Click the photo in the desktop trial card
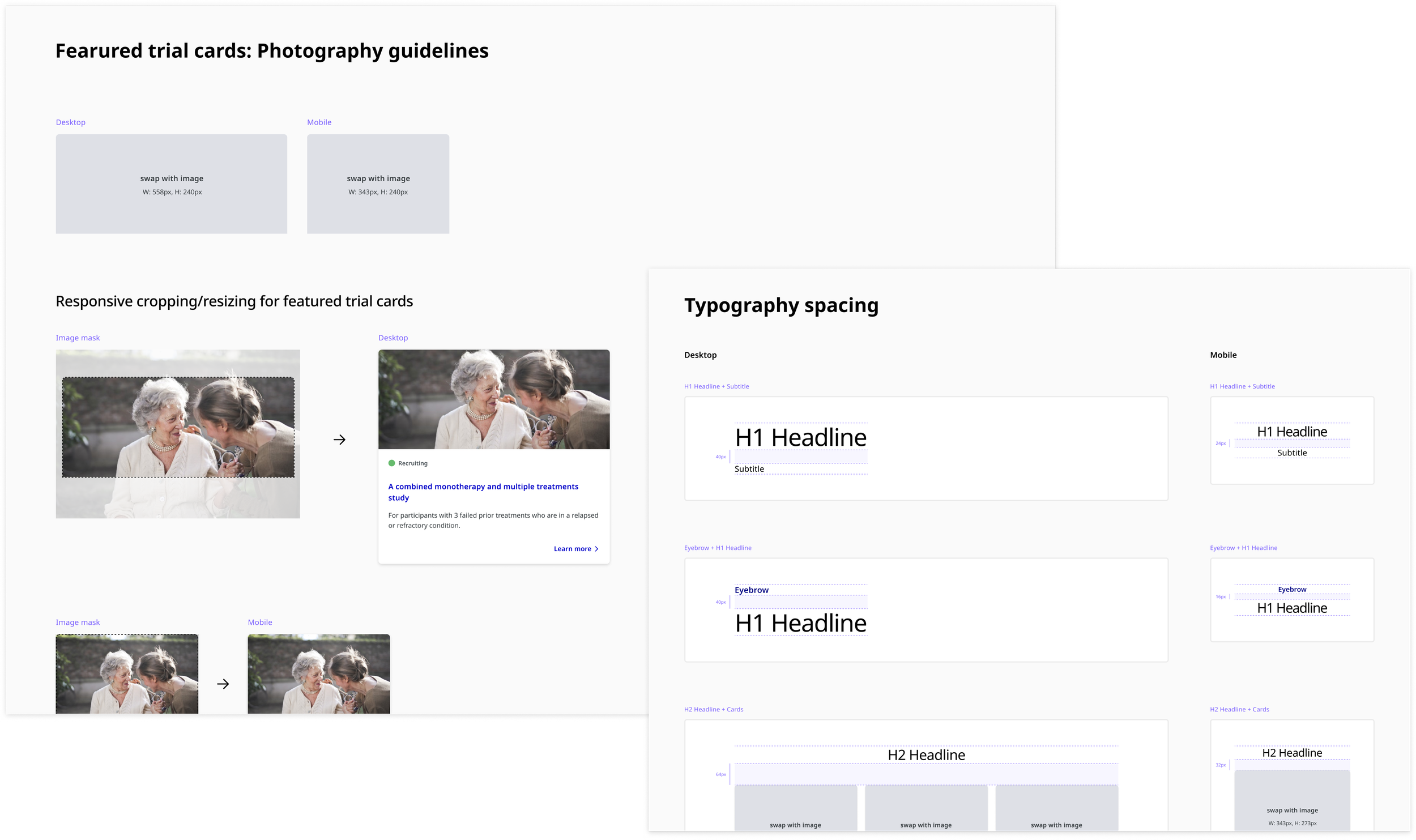1416x840 pixels. tap(493, 399)
